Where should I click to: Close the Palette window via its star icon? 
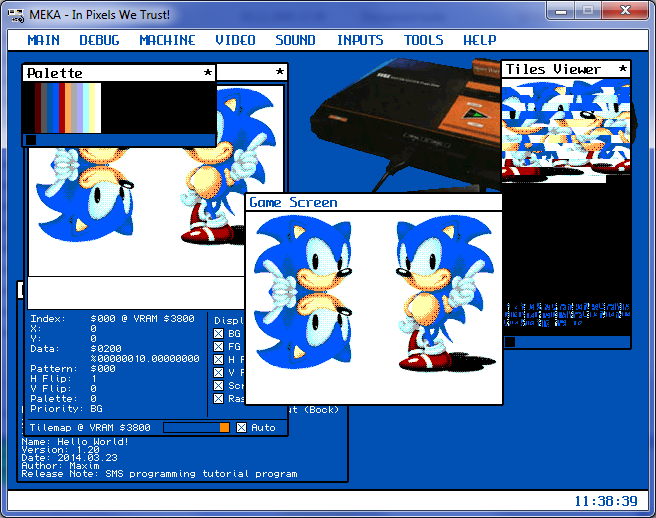208,73
